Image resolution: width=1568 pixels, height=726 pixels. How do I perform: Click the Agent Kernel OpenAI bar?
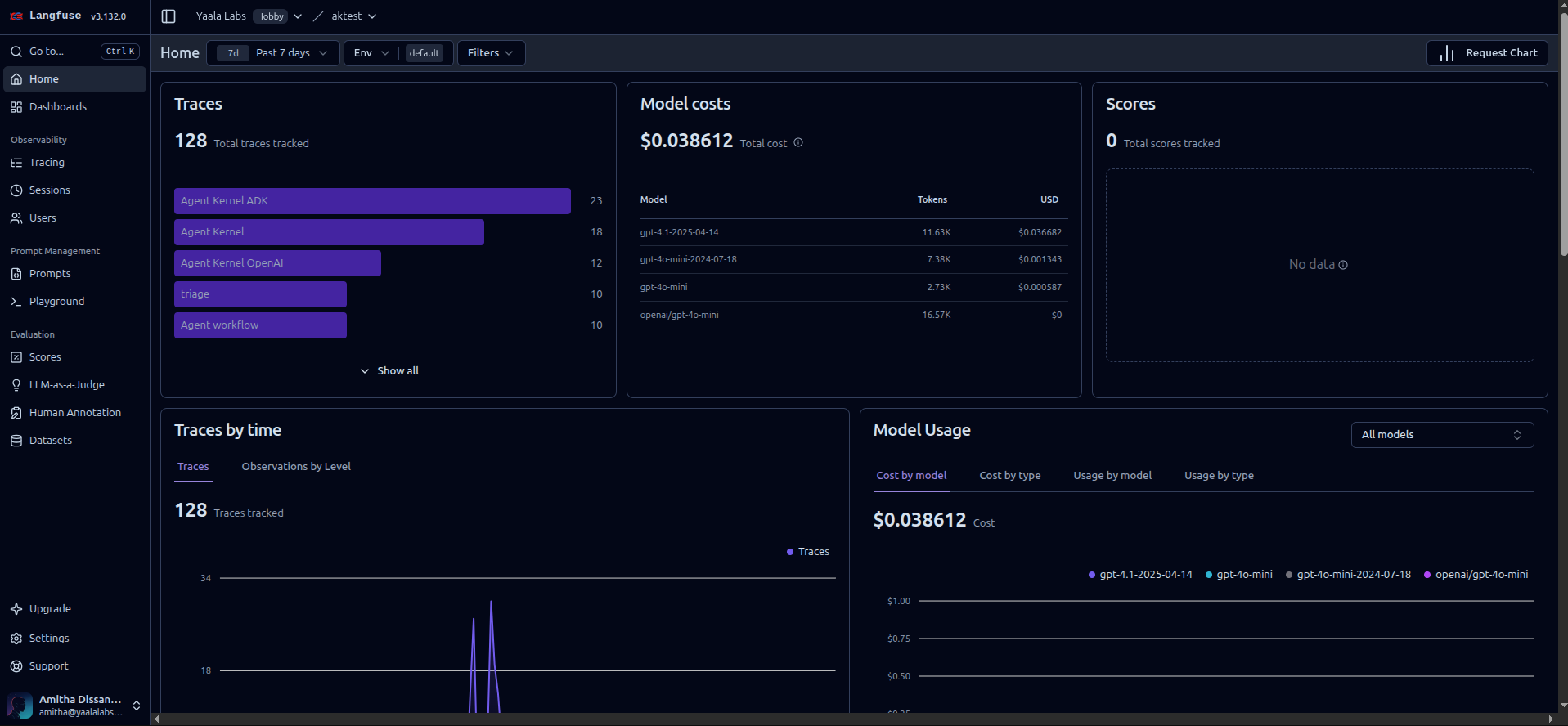coord(277,263)
